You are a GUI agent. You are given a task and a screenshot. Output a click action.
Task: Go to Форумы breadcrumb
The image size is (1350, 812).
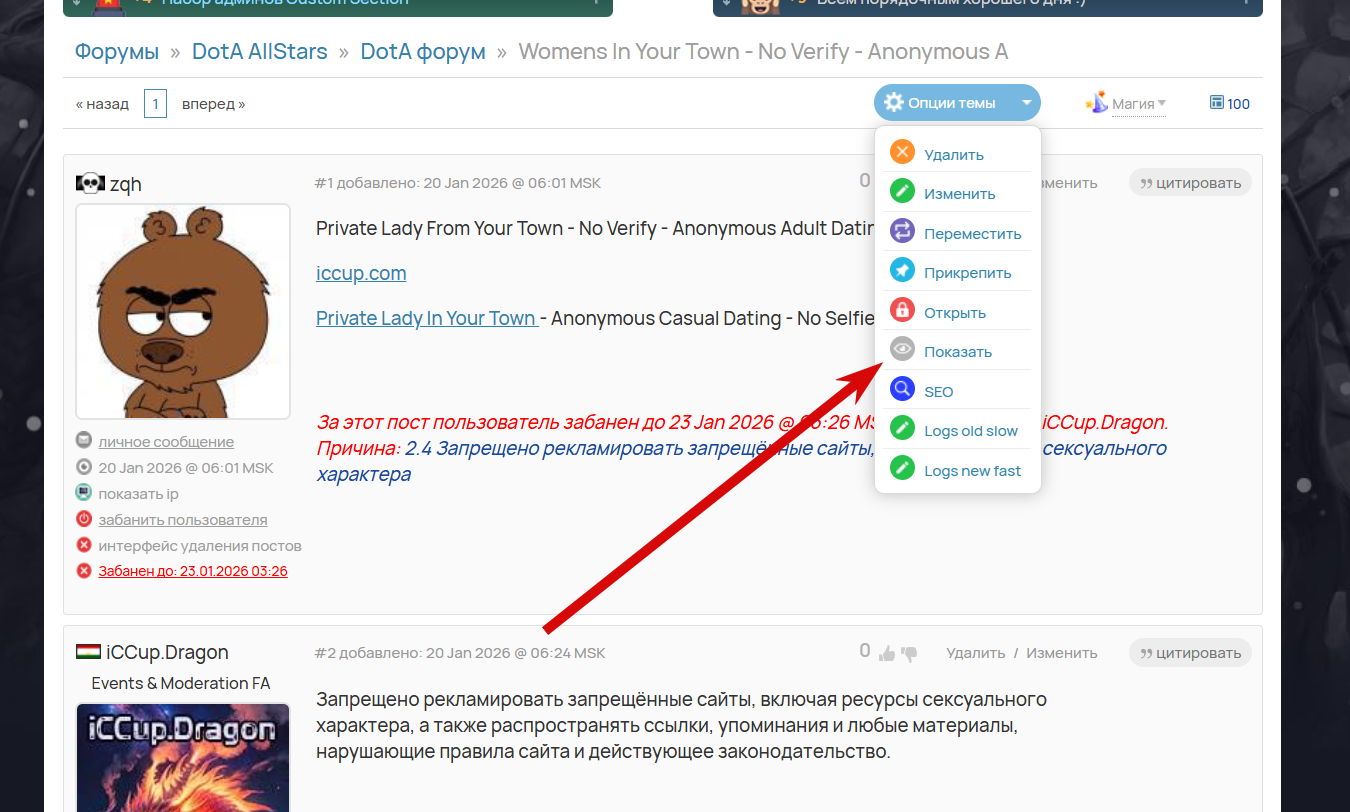[117, 52]
